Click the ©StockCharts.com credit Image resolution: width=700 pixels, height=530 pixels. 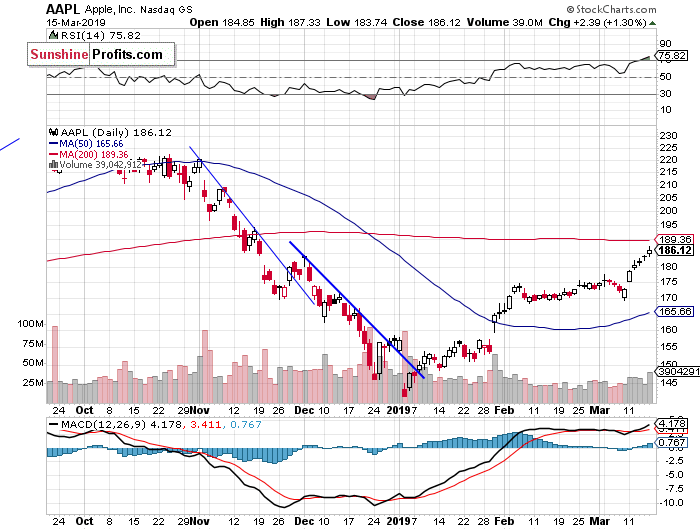click(612, 9)
